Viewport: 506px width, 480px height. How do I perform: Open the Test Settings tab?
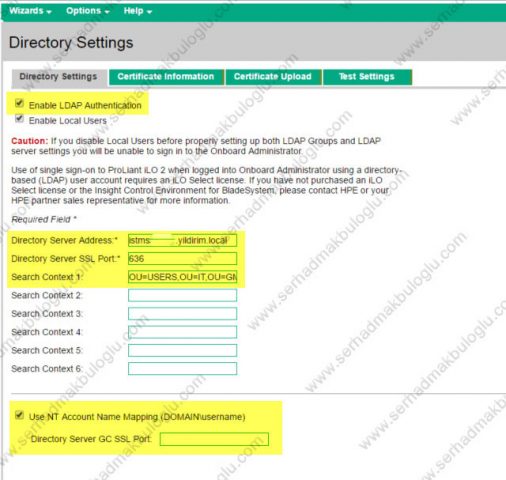tap(367, 77)
